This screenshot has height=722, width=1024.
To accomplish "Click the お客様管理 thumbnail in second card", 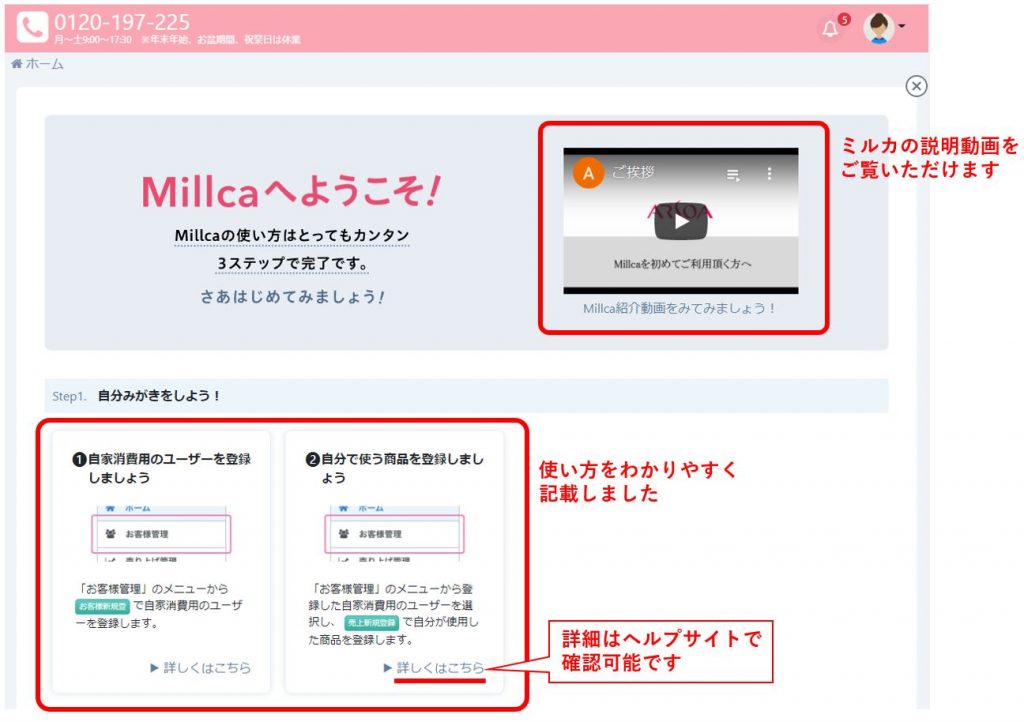I will (x=394, y=534).
